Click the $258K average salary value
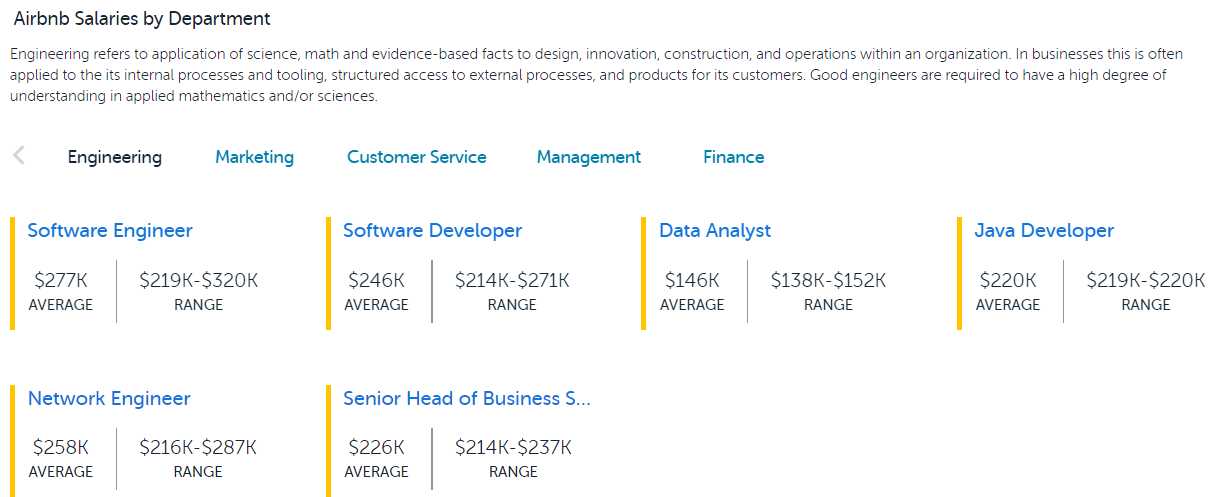 pos(61,448)
